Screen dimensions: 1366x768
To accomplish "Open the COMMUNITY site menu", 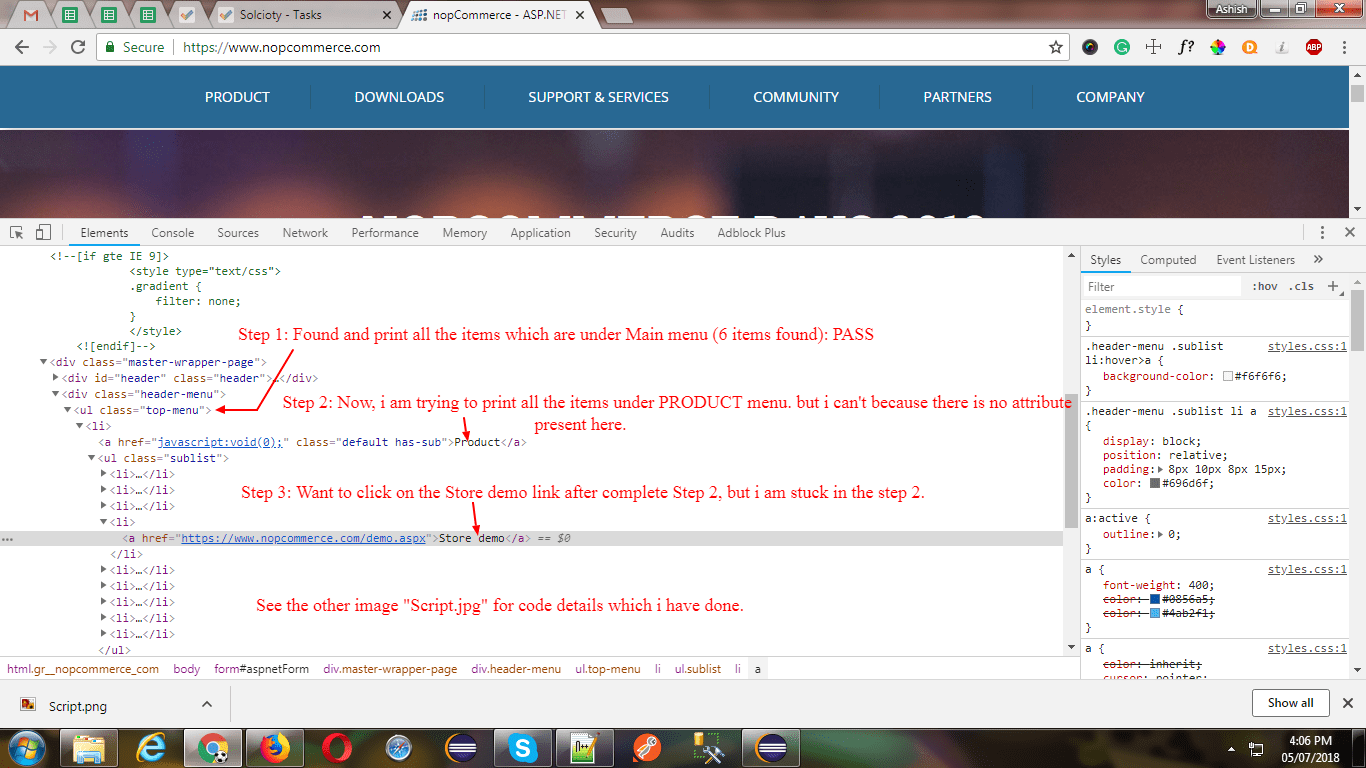I will point(796,97).
